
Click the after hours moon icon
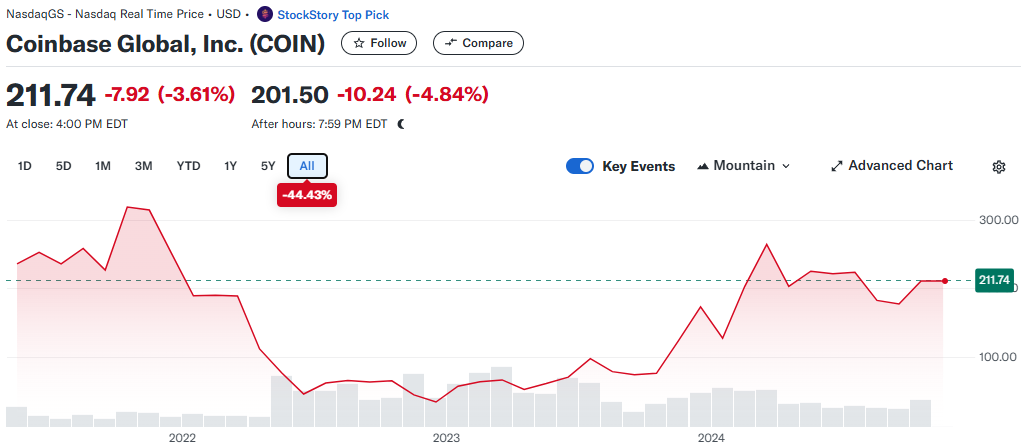tap(401, 124)
